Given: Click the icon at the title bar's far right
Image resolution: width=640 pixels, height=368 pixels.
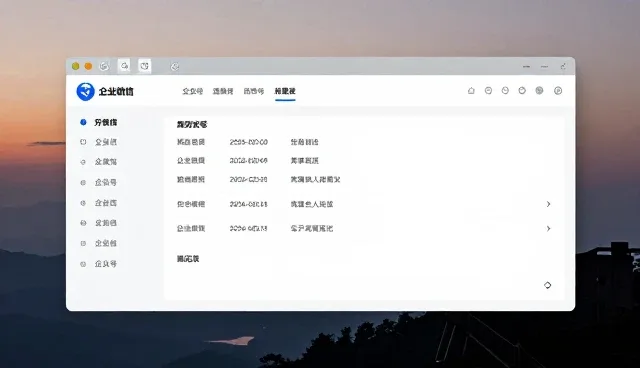Looking at the screenshot, I should pos(563,67).
